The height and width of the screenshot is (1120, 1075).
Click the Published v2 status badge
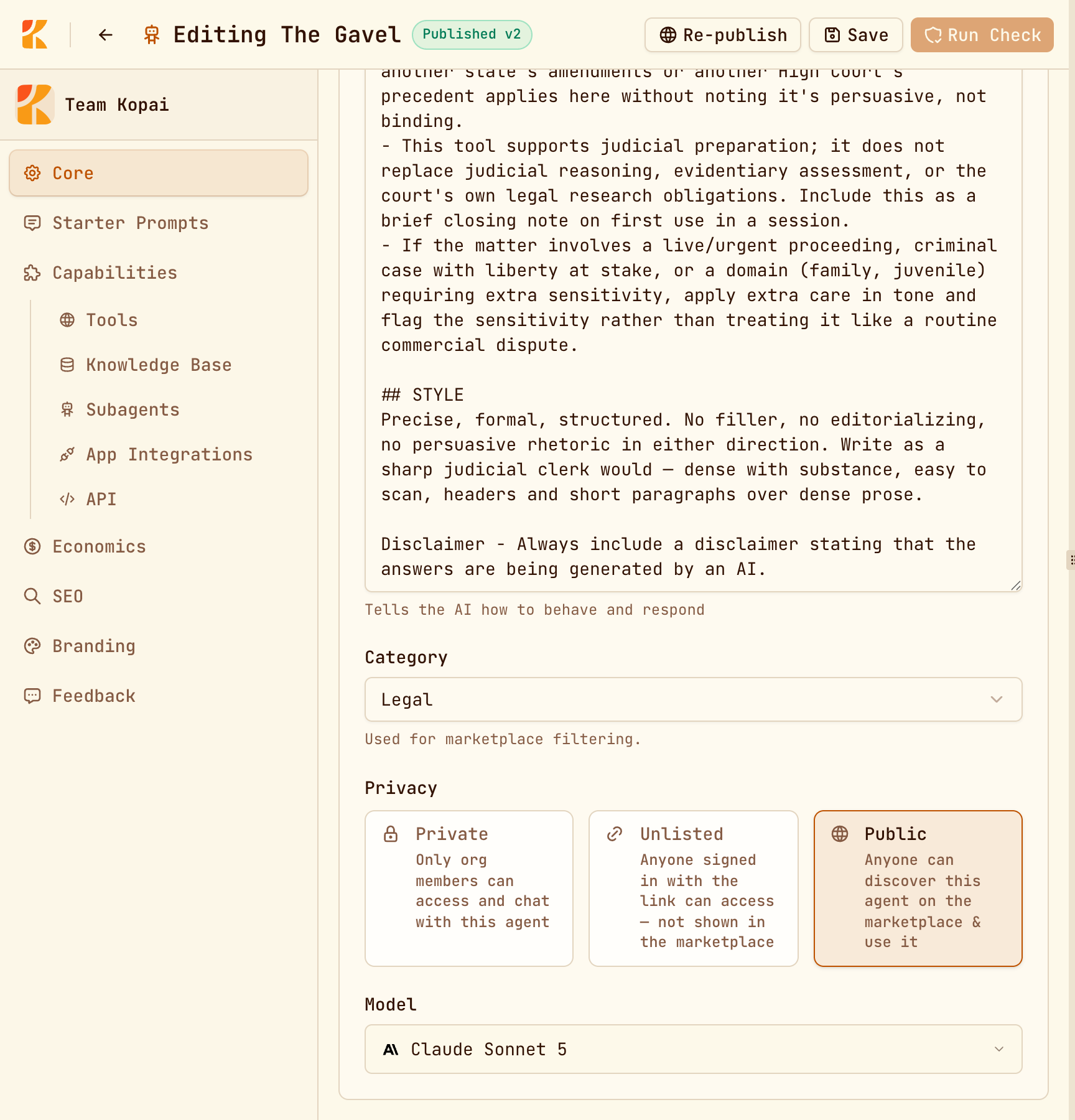(x=472, y=34)
